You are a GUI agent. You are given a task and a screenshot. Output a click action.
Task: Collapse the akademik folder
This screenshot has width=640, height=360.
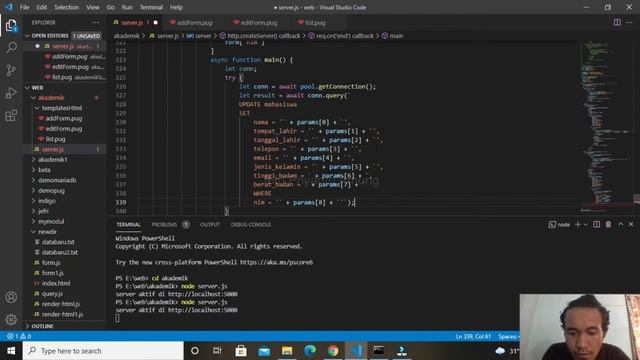(33, 98)
